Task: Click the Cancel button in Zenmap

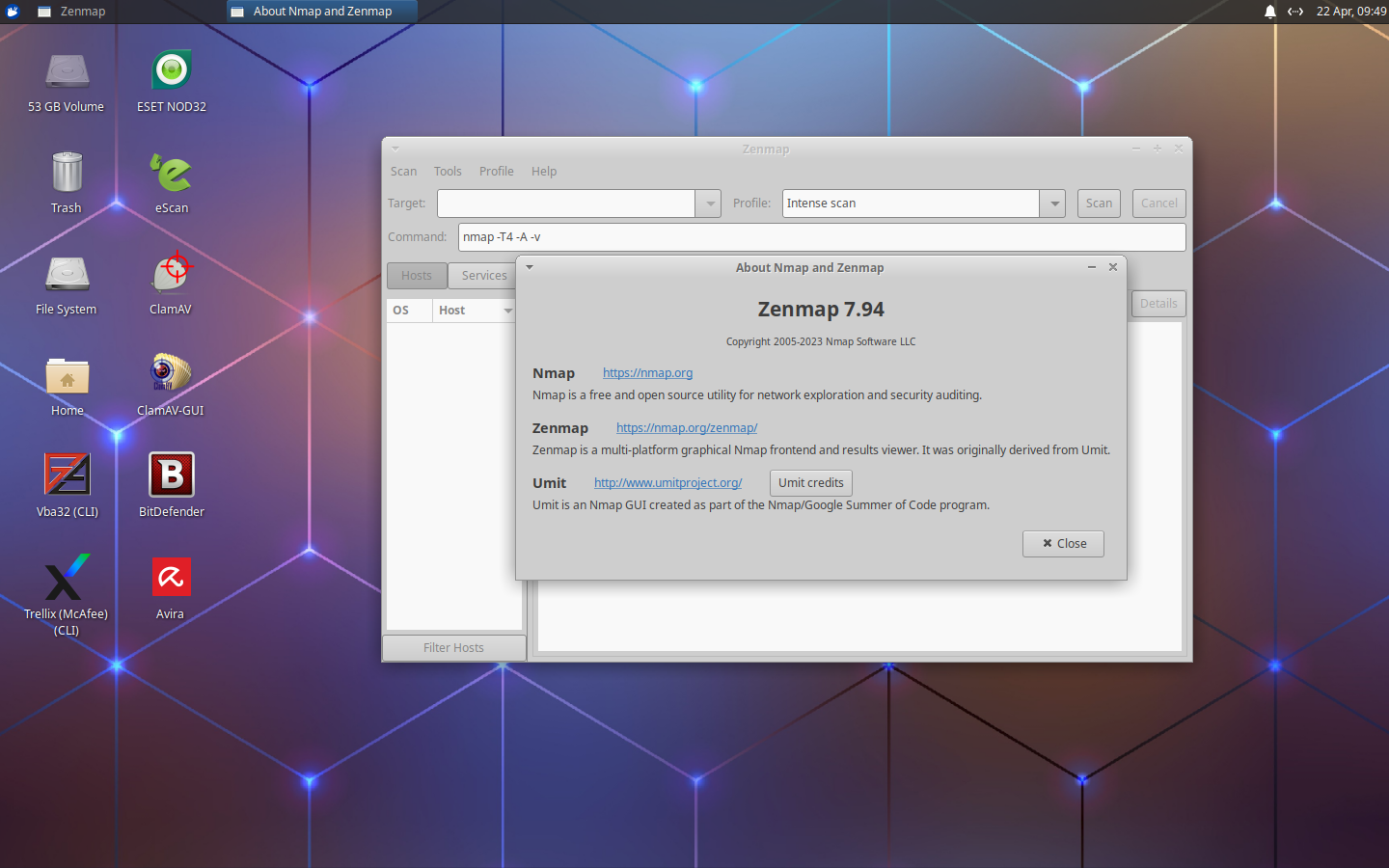Action: pos(1158,203)
